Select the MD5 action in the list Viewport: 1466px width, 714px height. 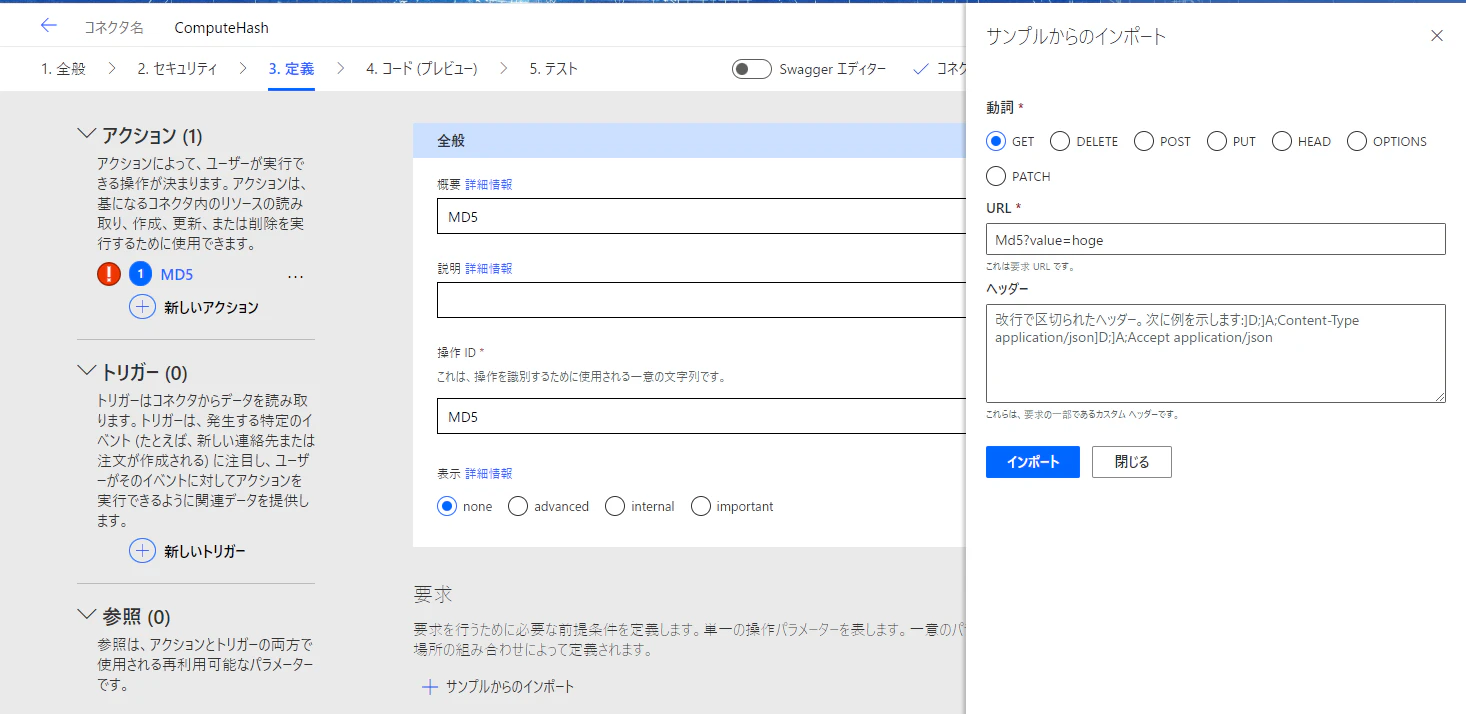pyautogui.click(x=177, y=274)
